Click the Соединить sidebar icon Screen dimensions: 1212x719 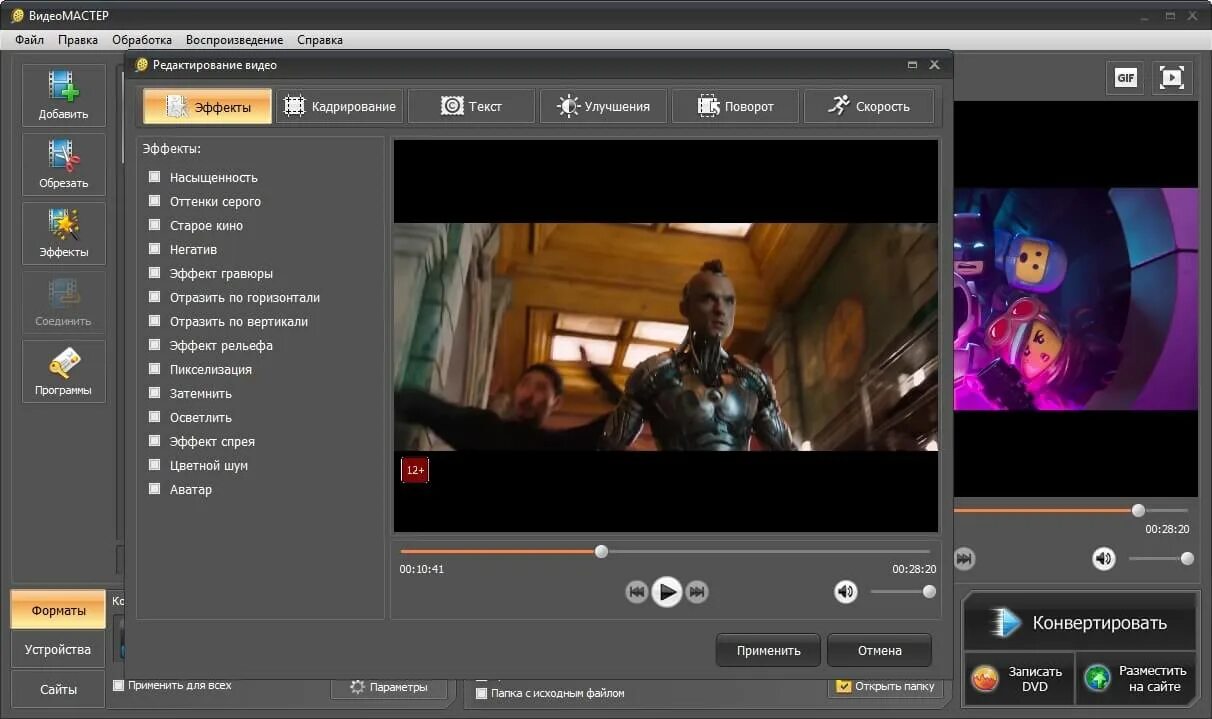tap(63, 302)
